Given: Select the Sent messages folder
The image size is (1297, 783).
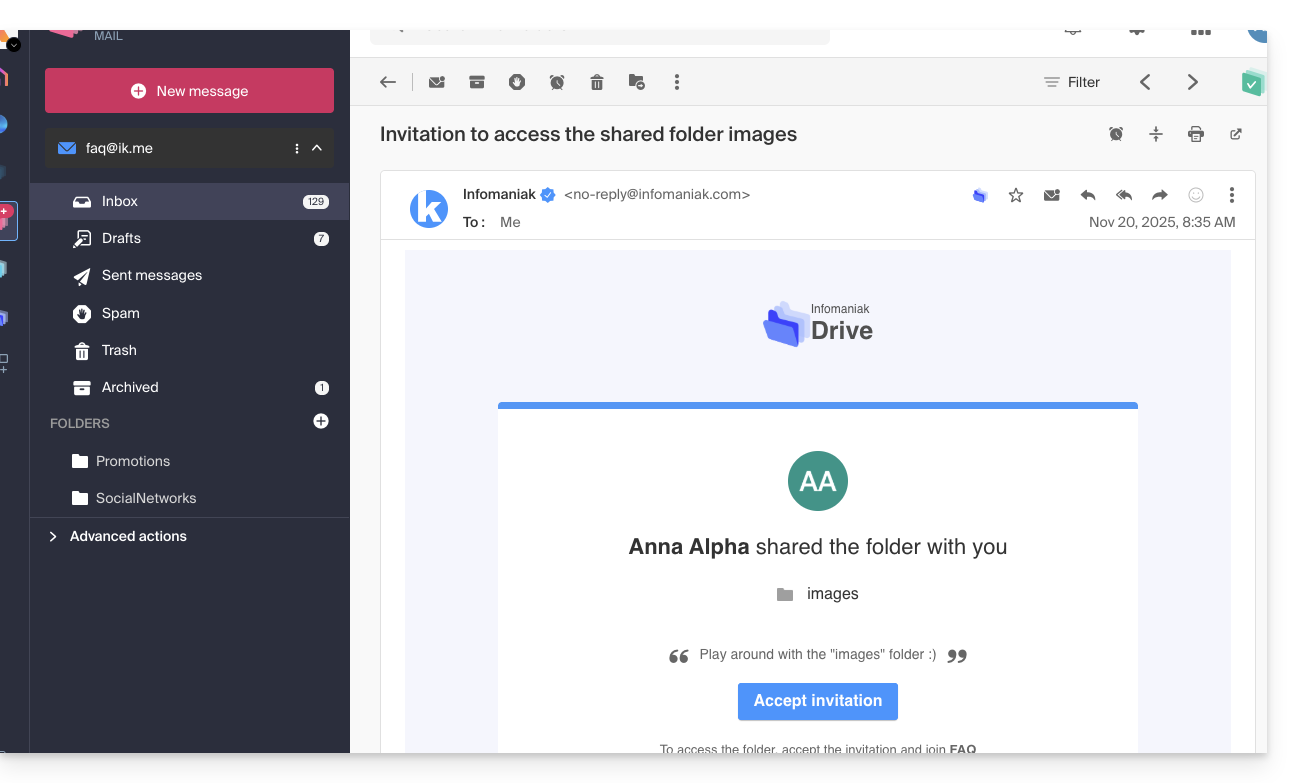Looking at the screenshot, I should coord(151,276).
